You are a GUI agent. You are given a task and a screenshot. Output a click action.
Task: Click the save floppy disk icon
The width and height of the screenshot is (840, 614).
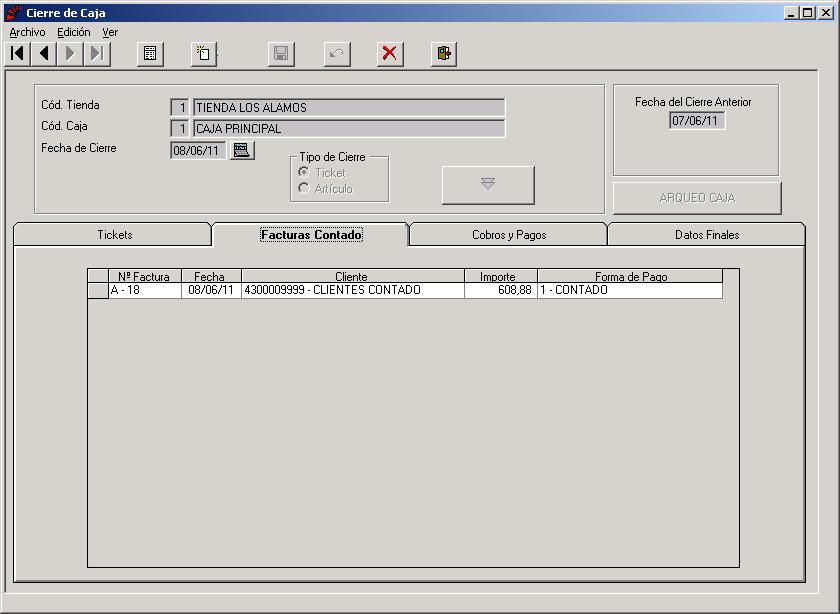[281, 54]
